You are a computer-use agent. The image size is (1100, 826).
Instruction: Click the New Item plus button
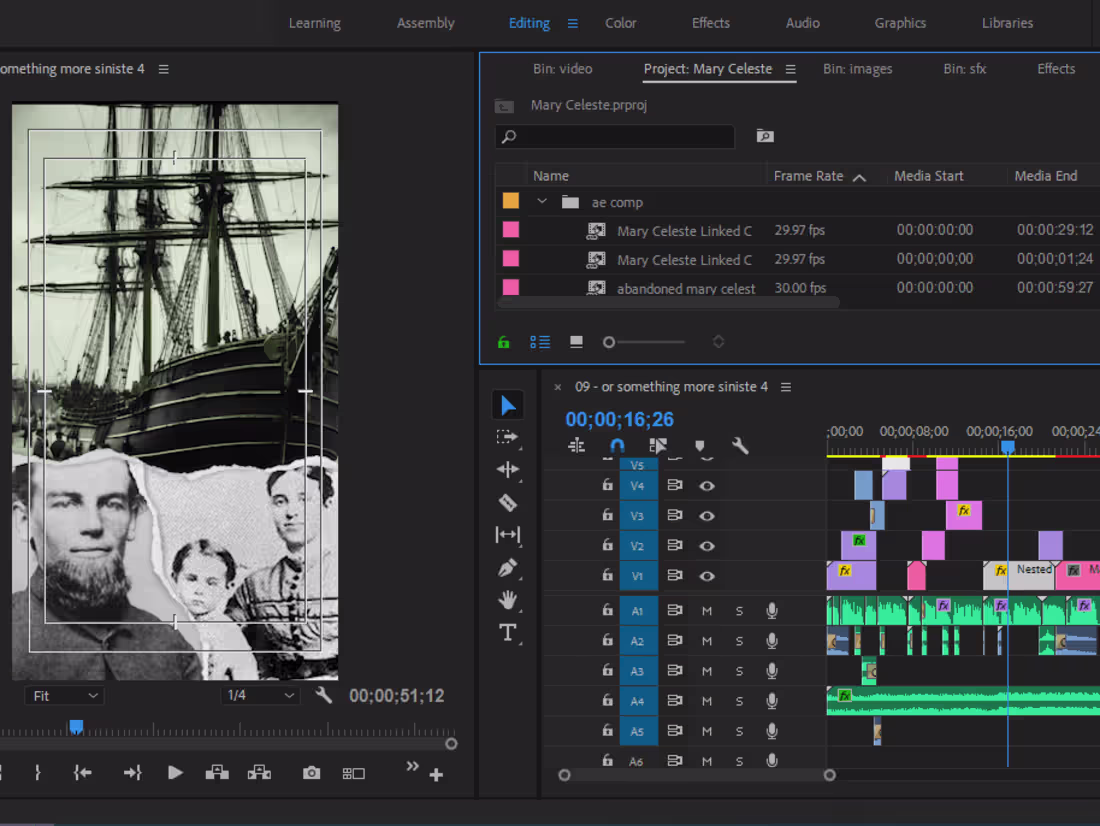point(435,773)
